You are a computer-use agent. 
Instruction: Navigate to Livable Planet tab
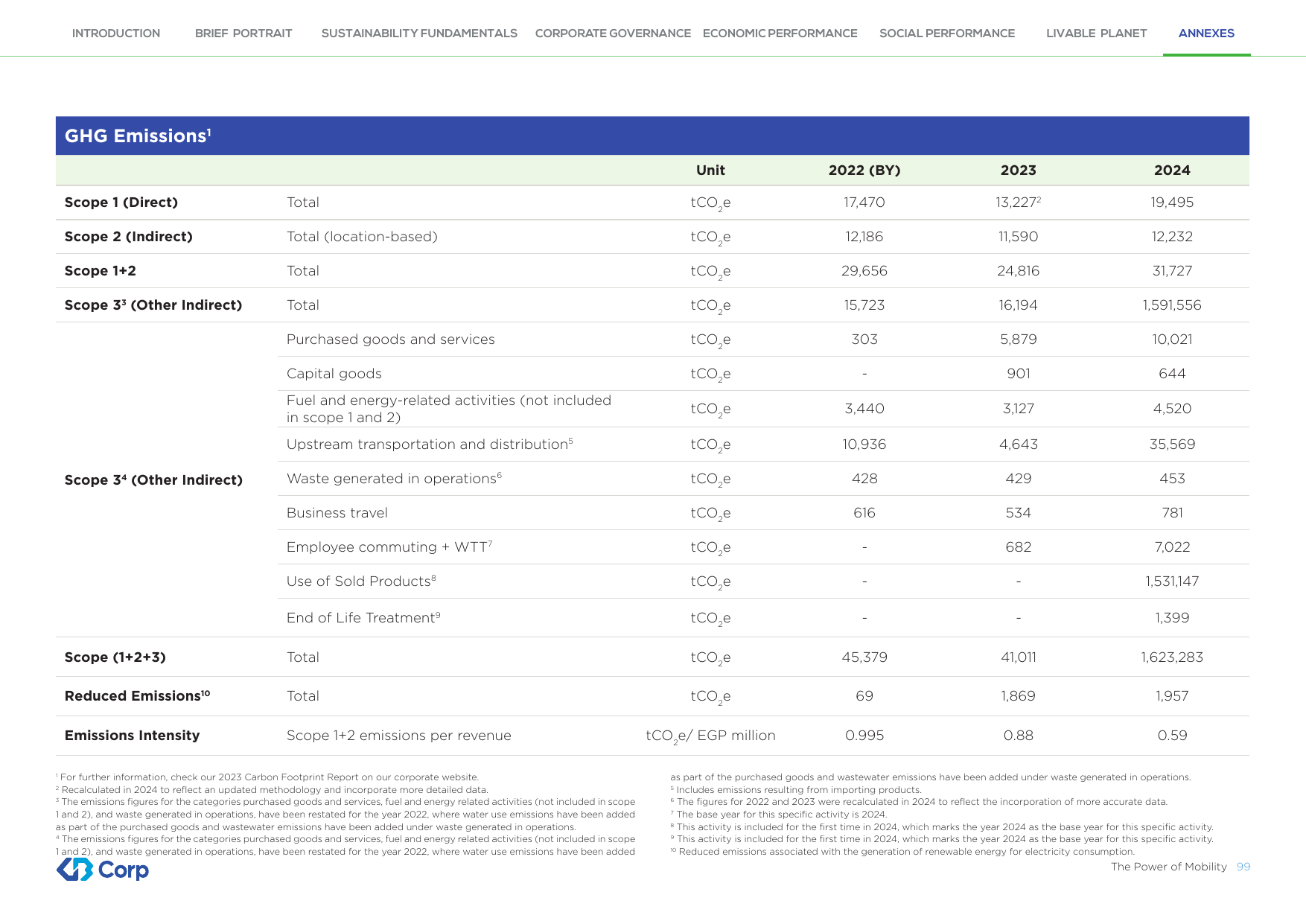tap(1096, 34)
